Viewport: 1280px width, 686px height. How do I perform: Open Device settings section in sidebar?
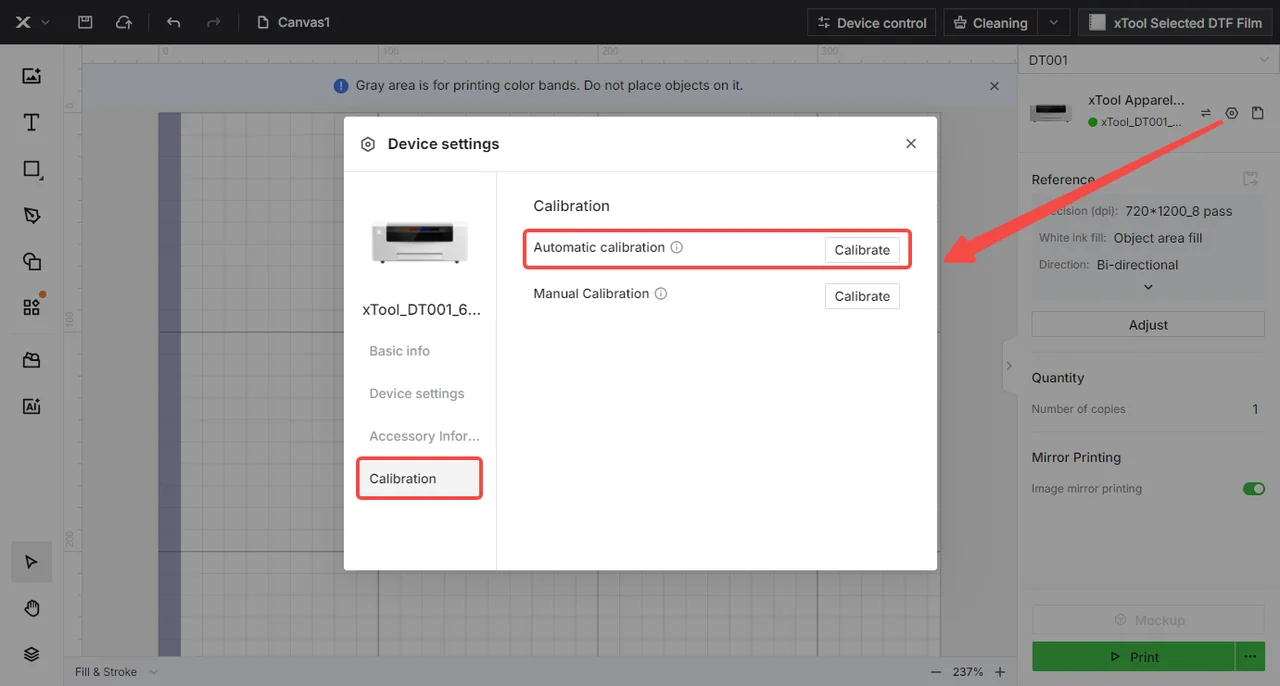point(417,394)
